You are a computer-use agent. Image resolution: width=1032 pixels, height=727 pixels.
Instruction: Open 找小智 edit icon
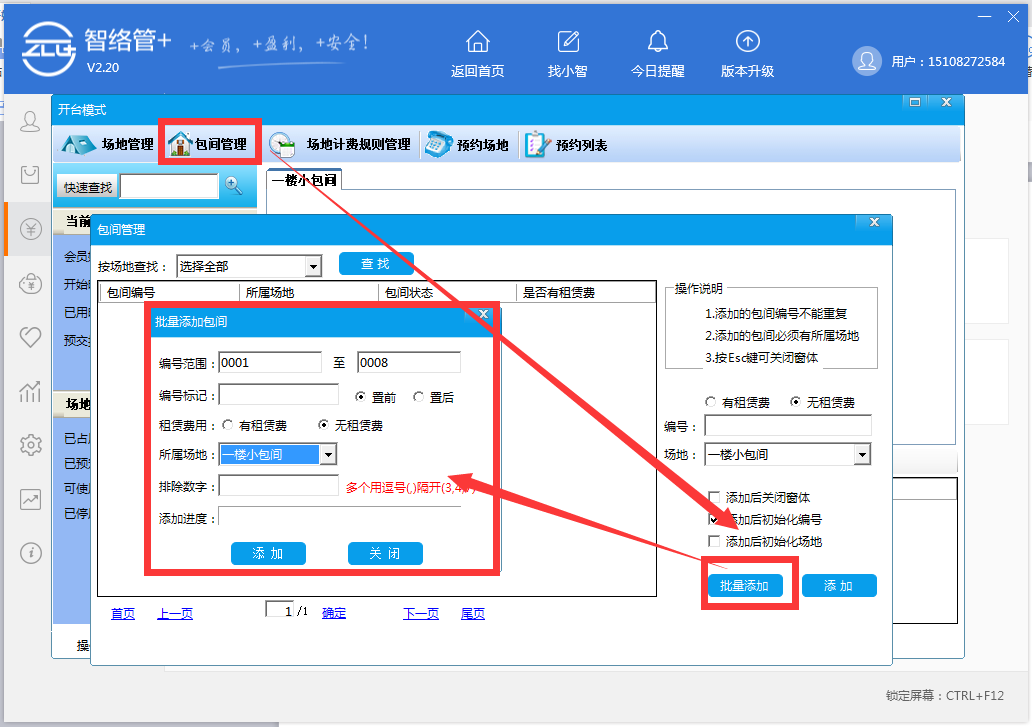[568, 42]
